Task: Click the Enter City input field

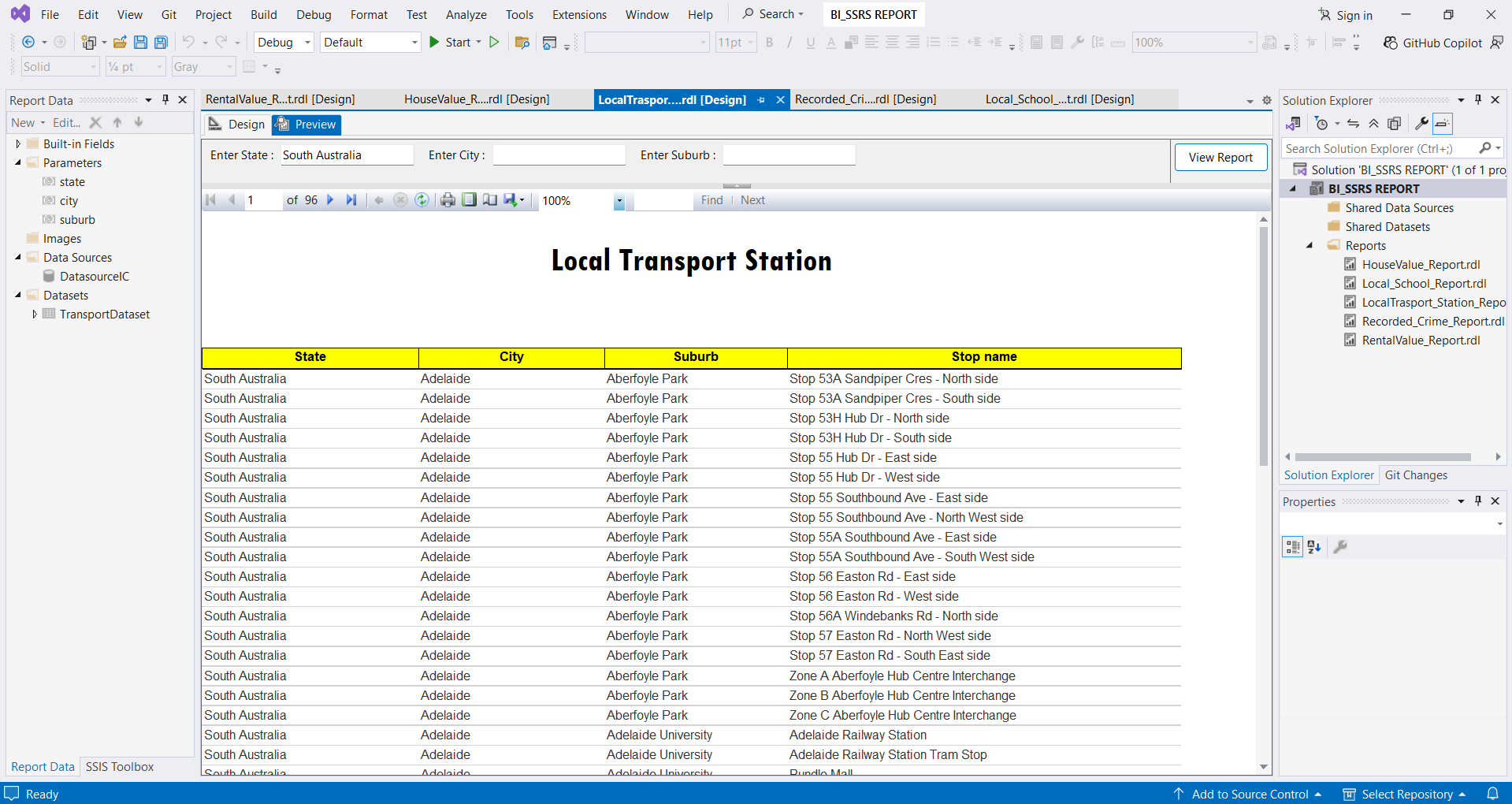Action: (x=559, y=155)
